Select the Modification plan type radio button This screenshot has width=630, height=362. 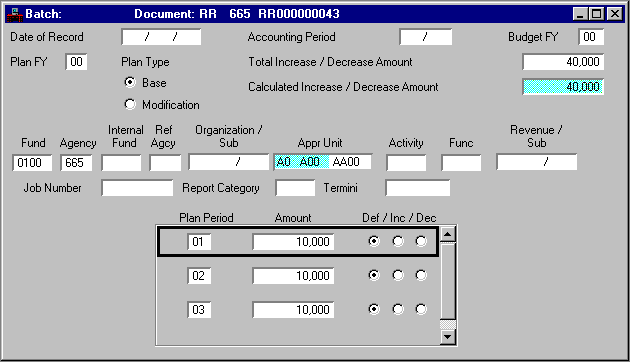130,104
